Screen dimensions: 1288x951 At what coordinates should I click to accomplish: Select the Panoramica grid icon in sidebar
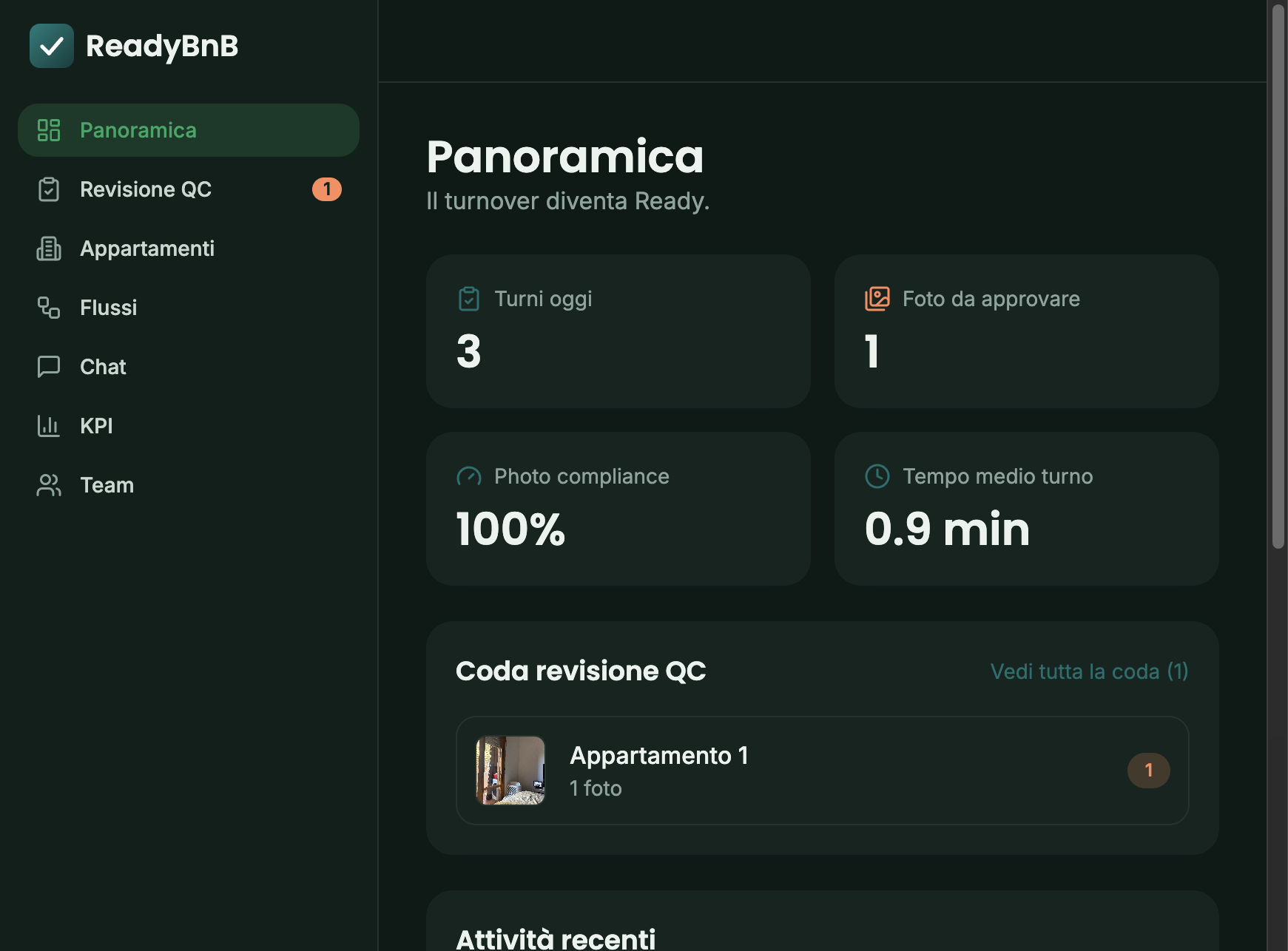tap(49, 130)
